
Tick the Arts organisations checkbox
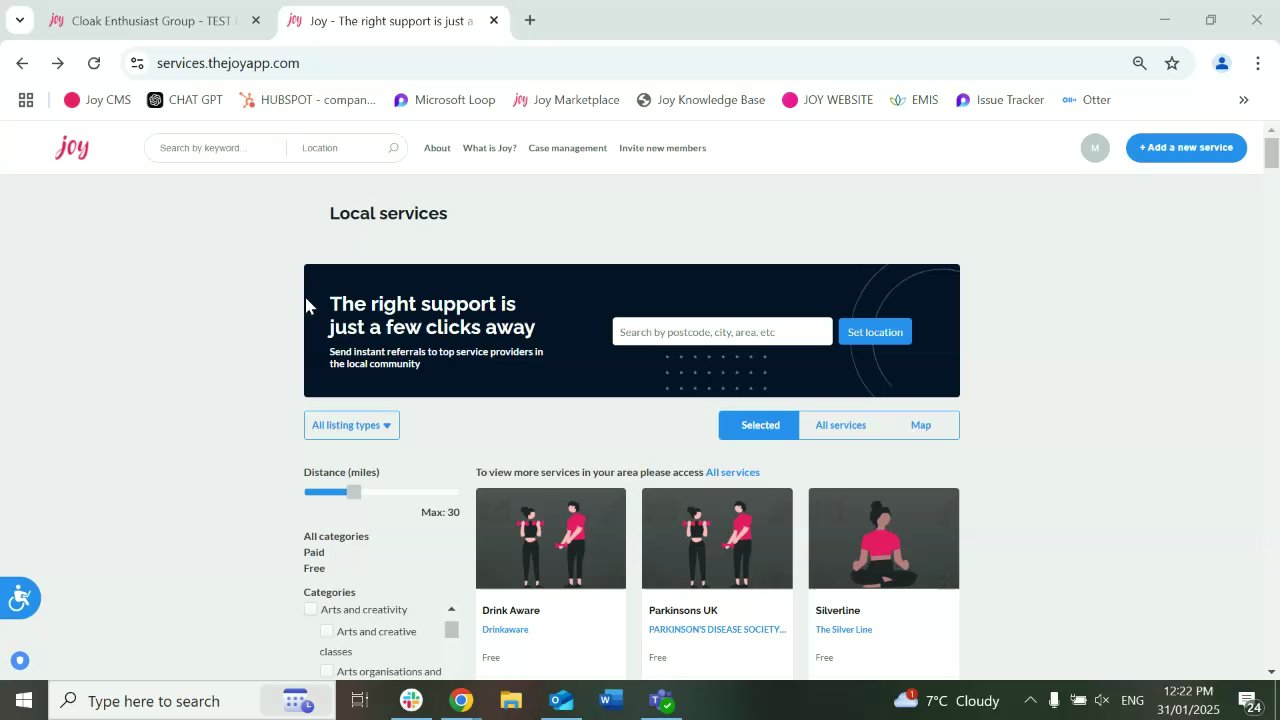pos(327,672)
